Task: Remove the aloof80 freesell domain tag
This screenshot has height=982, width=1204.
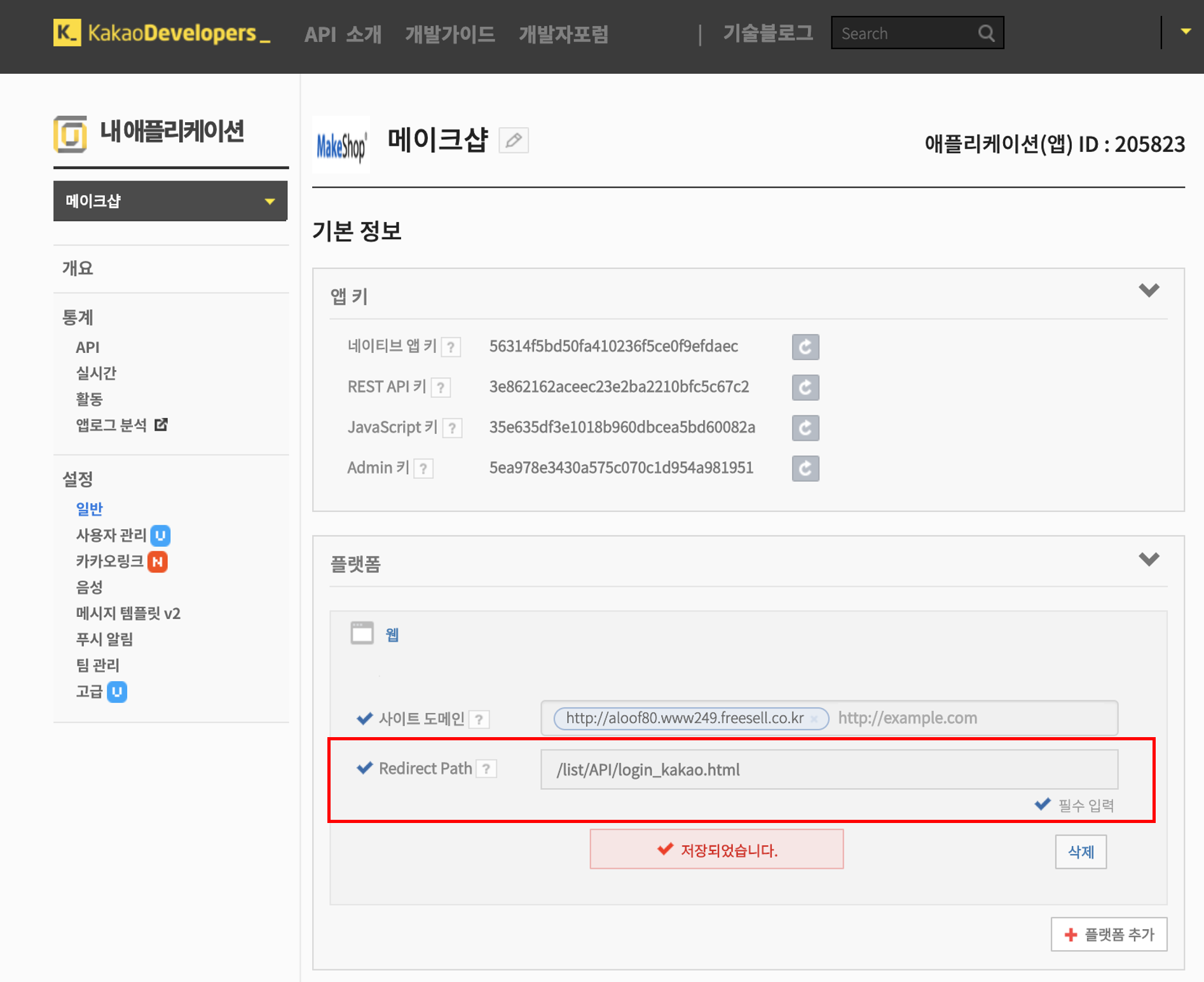Action: click(x=814, y=719)
